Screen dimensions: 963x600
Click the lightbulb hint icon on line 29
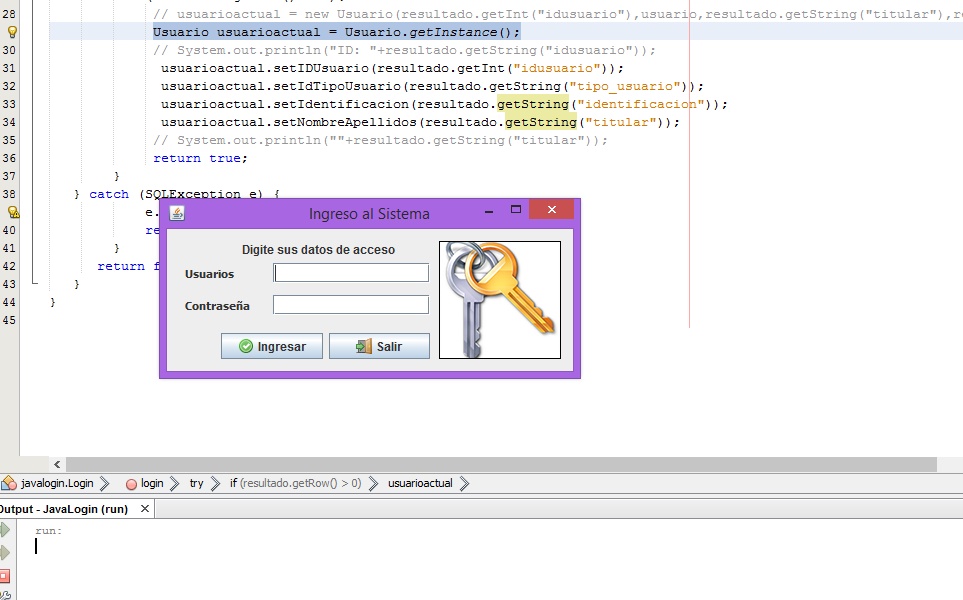(12, 32)
